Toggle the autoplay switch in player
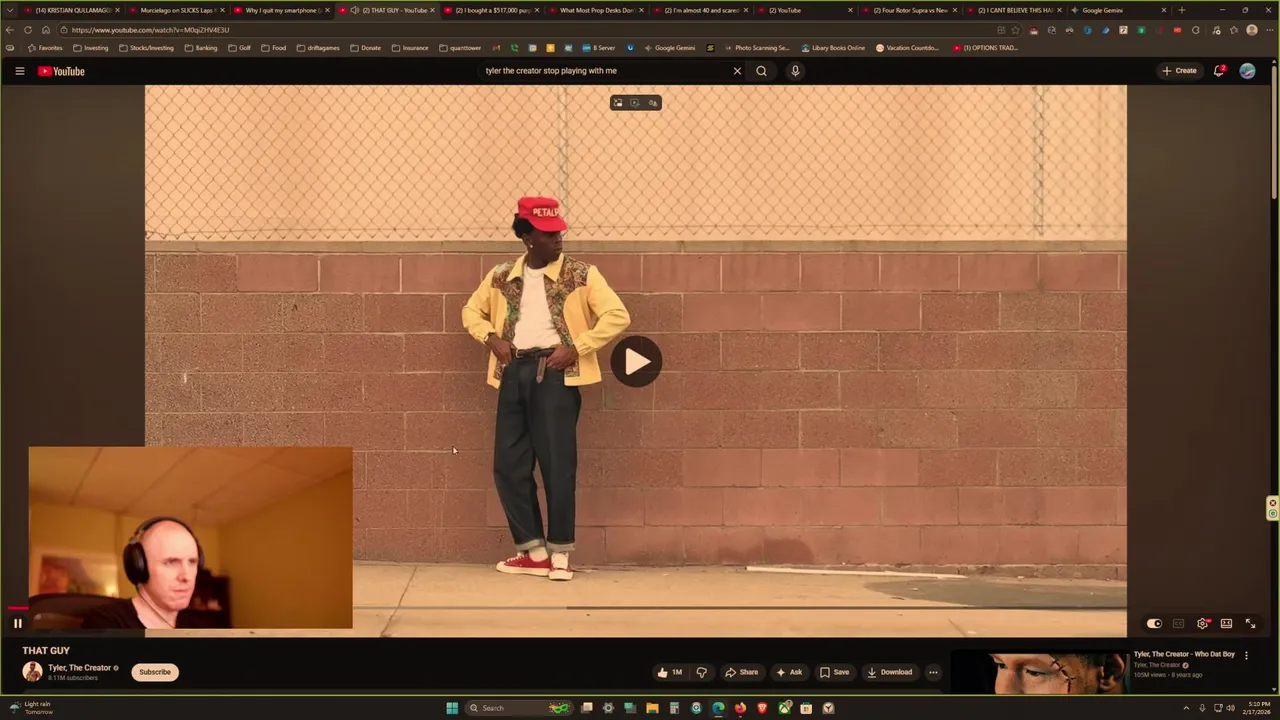The height and width of the screenshot is (720, 1280). [1154, 623]
